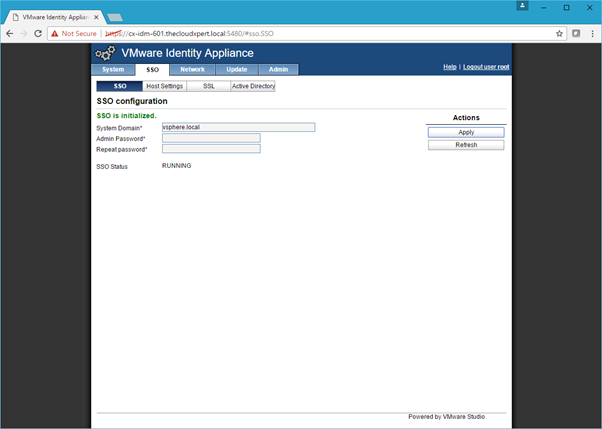Bookmark this page with the star icon

pos(560,33)
